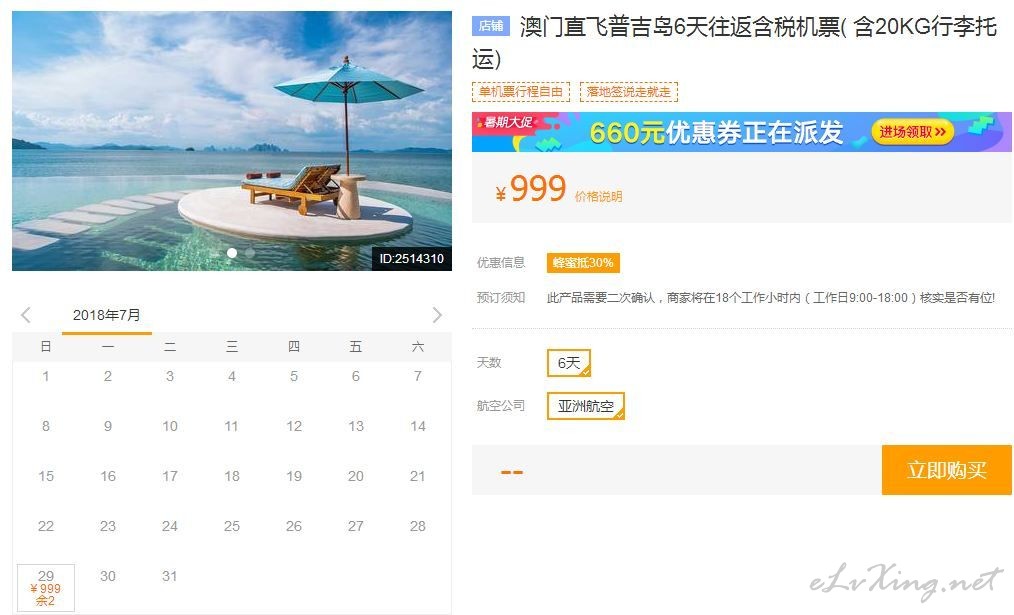
Task: Go to previous month with left arrow
Action: tap(26, 315)
